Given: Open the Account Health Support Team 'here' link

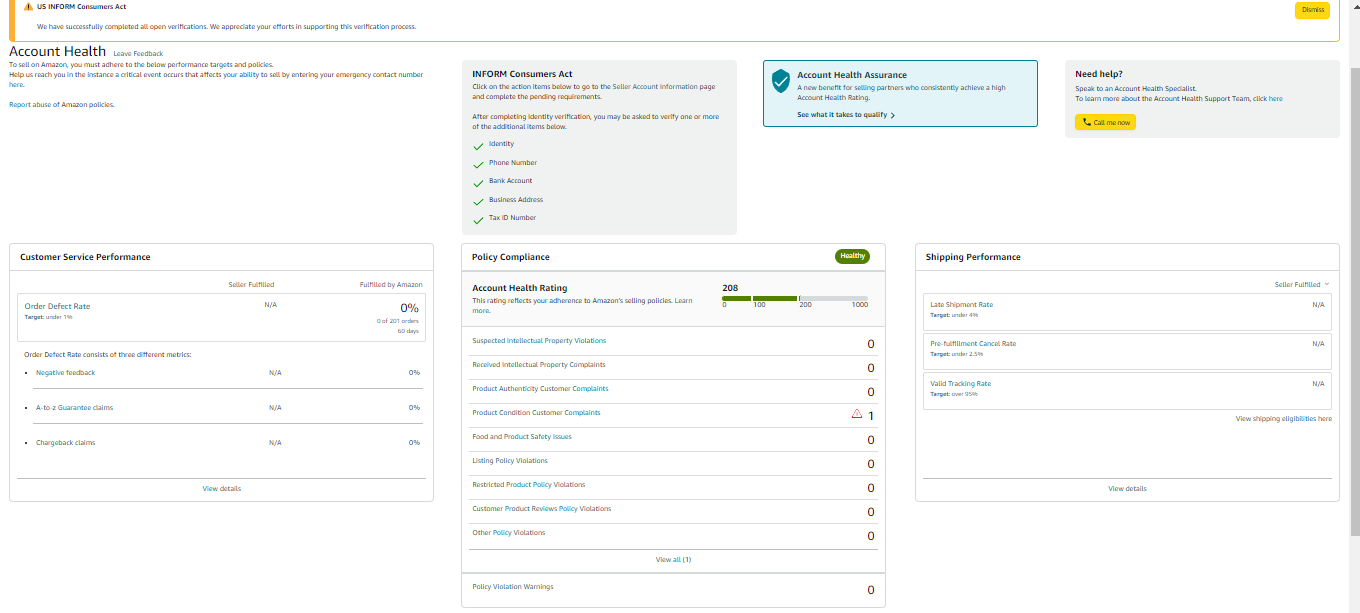Looking at the screenshot, I should click(x=1276, y=99).
